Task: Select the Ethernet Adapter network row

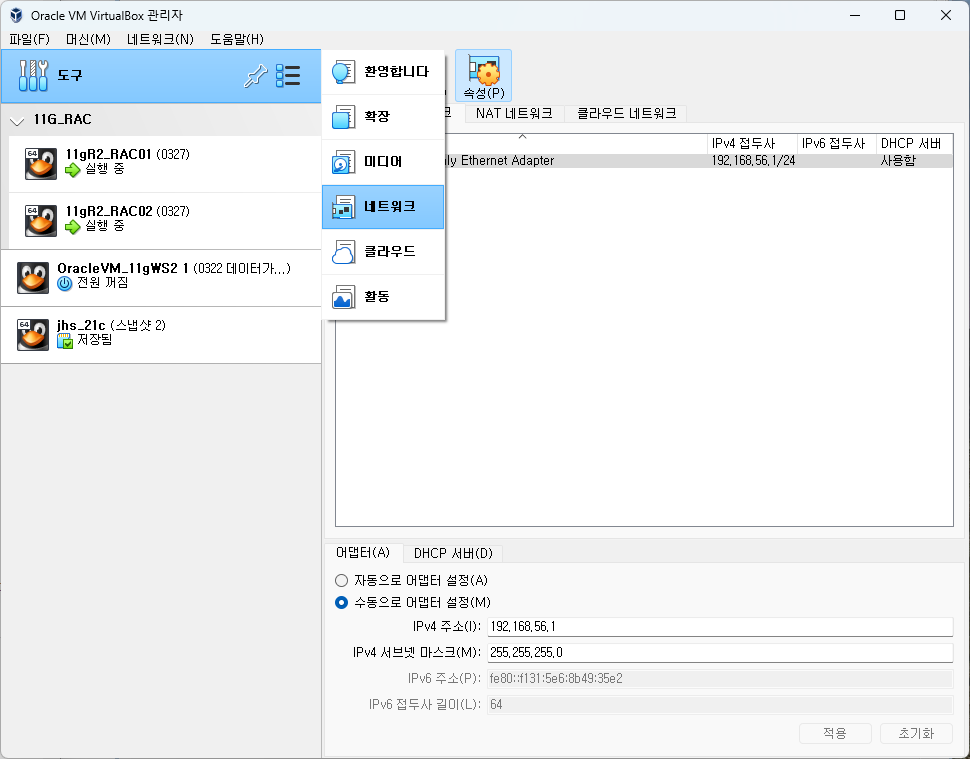Action: coord(643,161)
